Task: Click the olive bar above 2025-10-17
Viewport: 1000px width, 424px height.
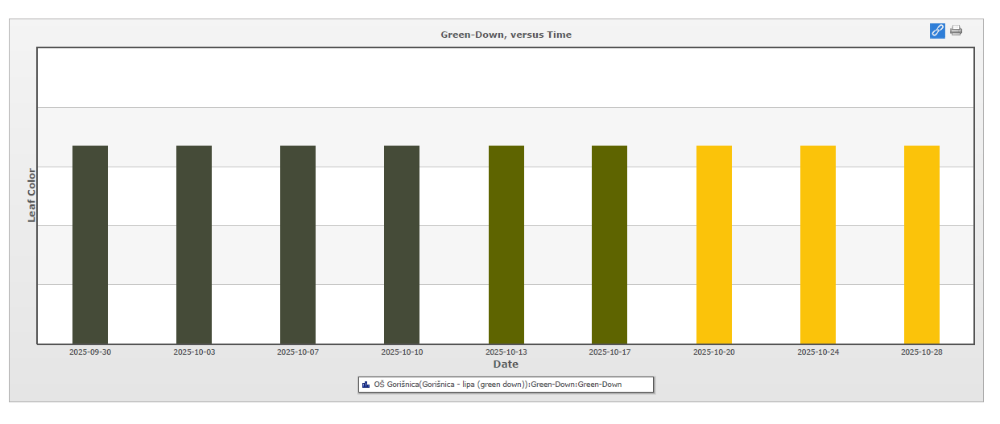Action: click(609, 244)
